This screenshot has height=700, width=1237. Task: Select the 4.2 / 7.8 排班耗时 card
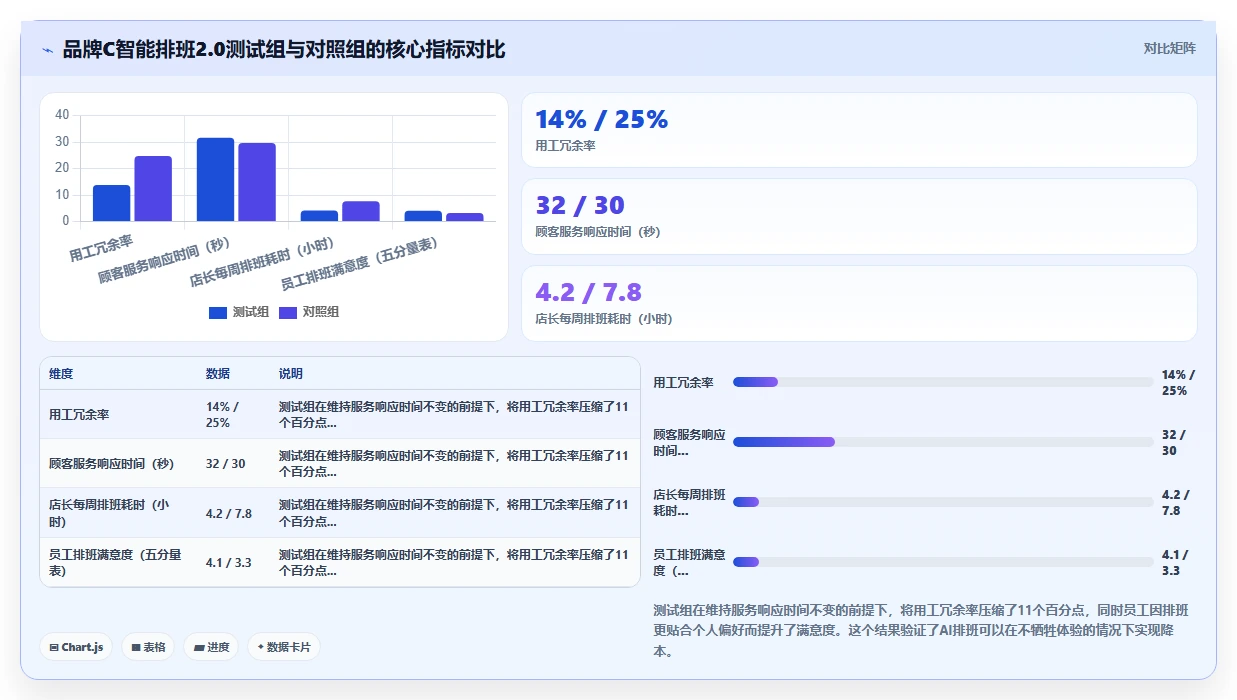point(859,303)
